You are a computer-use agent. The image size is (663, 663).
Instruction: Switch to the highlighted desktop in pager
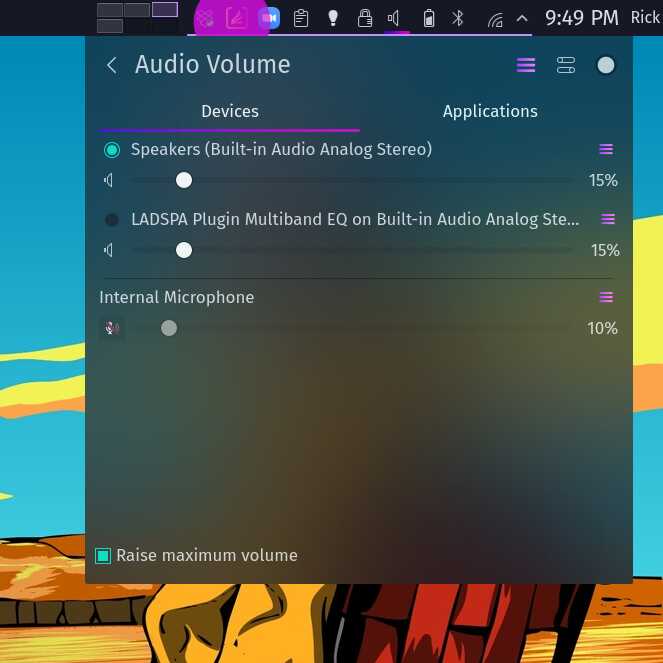tap(165, 9)
